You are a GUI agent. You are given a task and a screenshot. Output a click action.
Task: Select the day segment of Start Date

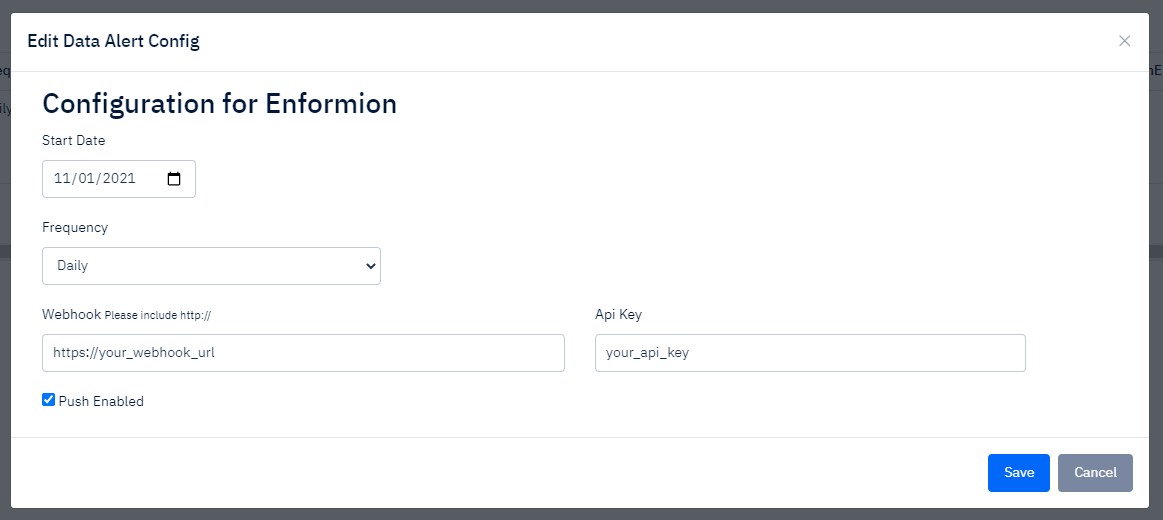point(86,179)
